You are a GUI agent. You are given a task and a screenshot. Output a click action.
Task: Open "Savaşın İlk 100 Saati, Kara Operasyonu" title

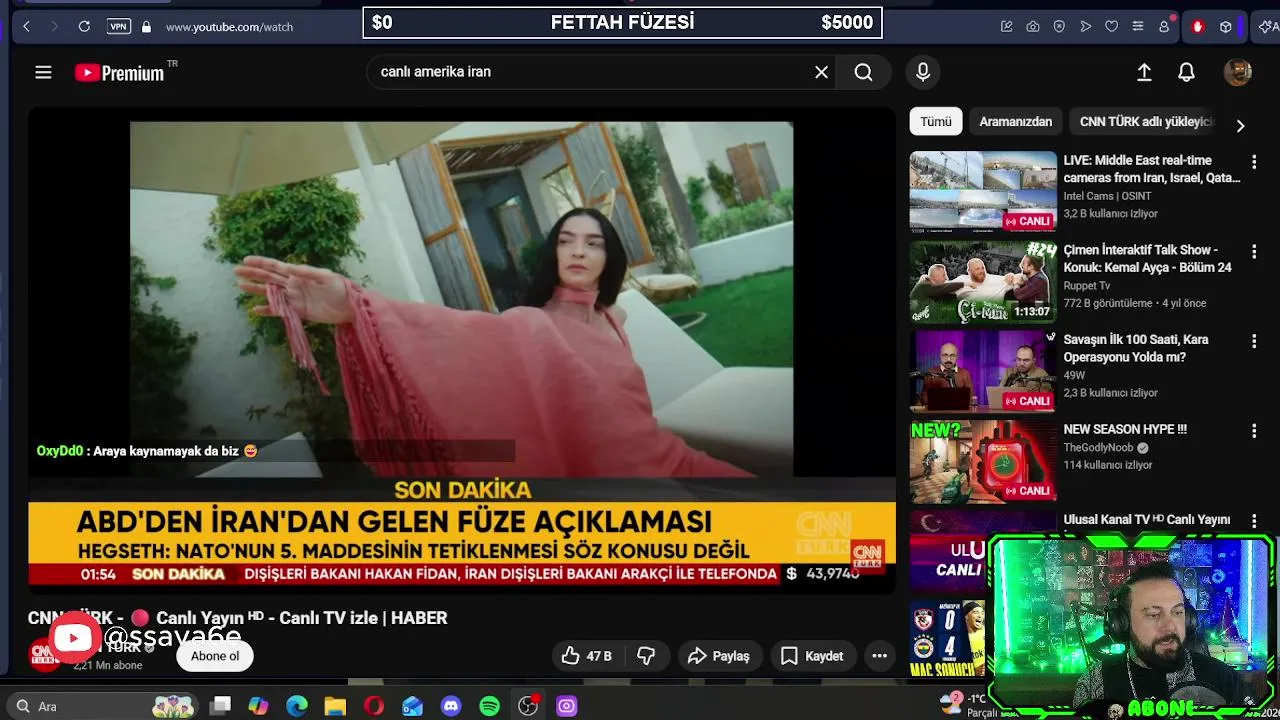tap(1136, 349)
